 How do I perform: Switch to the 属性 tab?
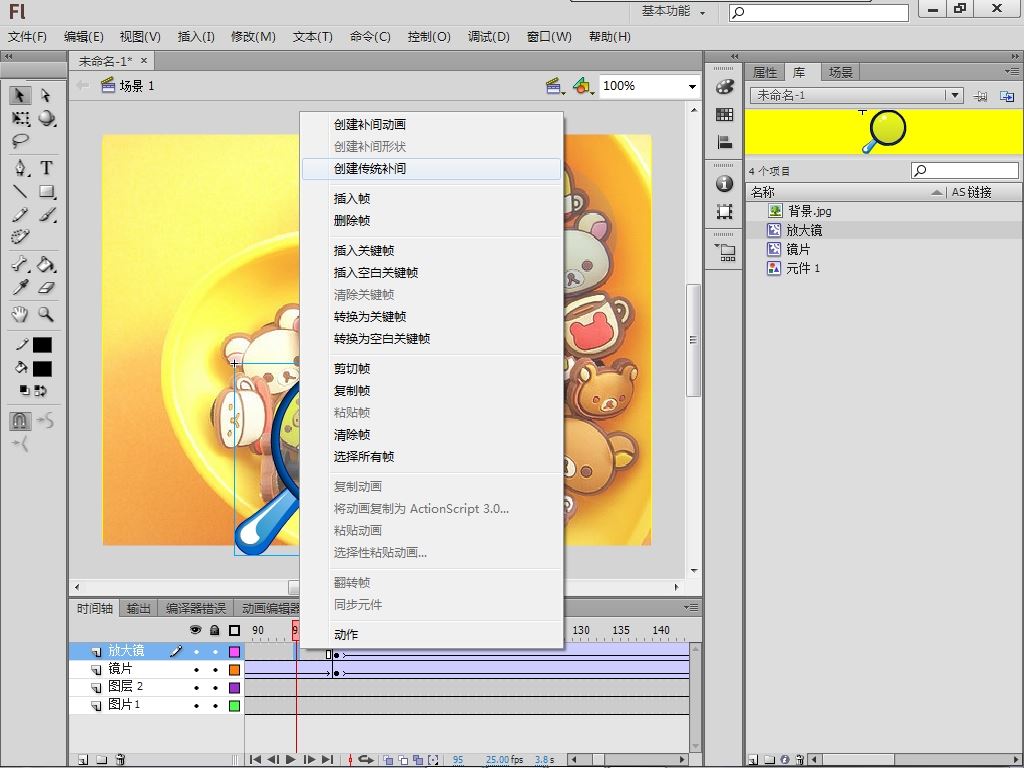(x=765, y=72)
